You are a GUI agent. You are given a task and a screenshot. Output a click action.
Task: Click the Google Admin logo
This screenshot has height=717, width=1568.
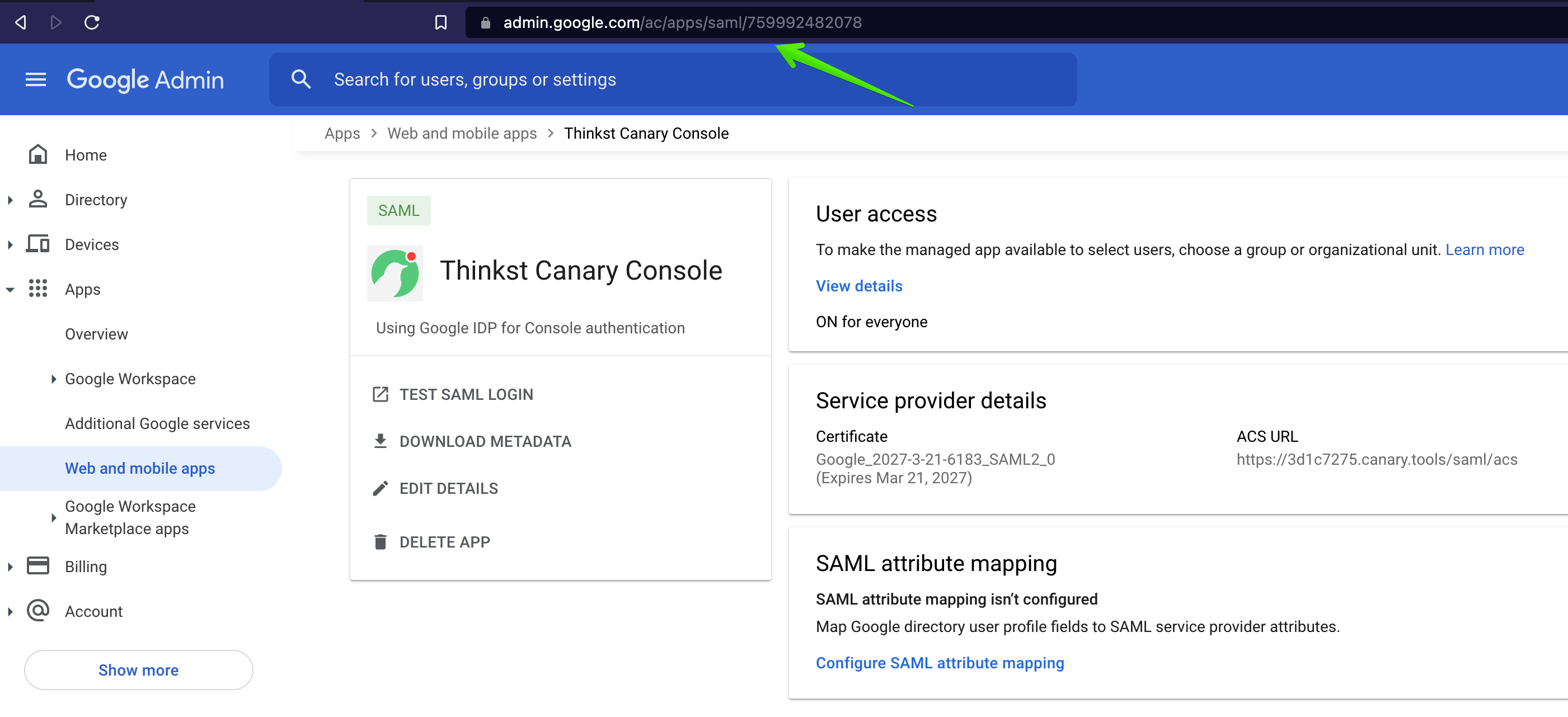(145, 79)
